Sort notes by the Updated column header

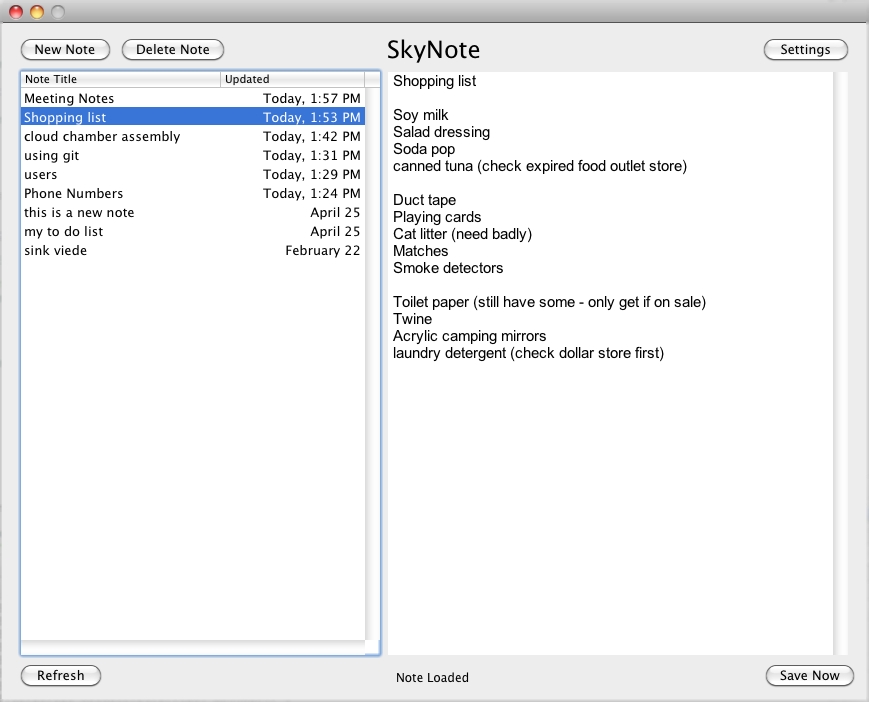point(293,79)
